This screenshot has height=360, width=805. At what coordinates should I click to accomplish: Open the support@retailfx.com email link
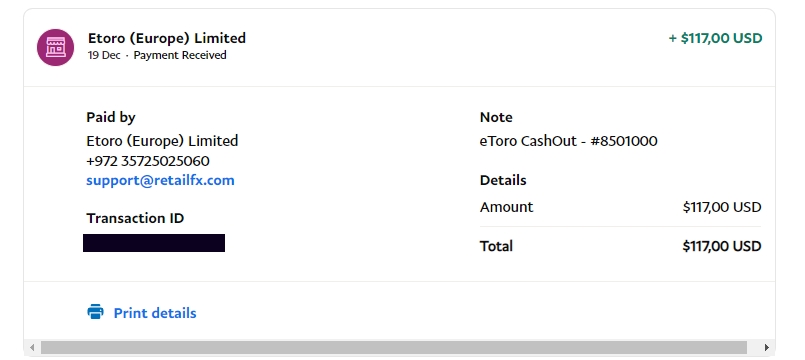tap(160, 180)
